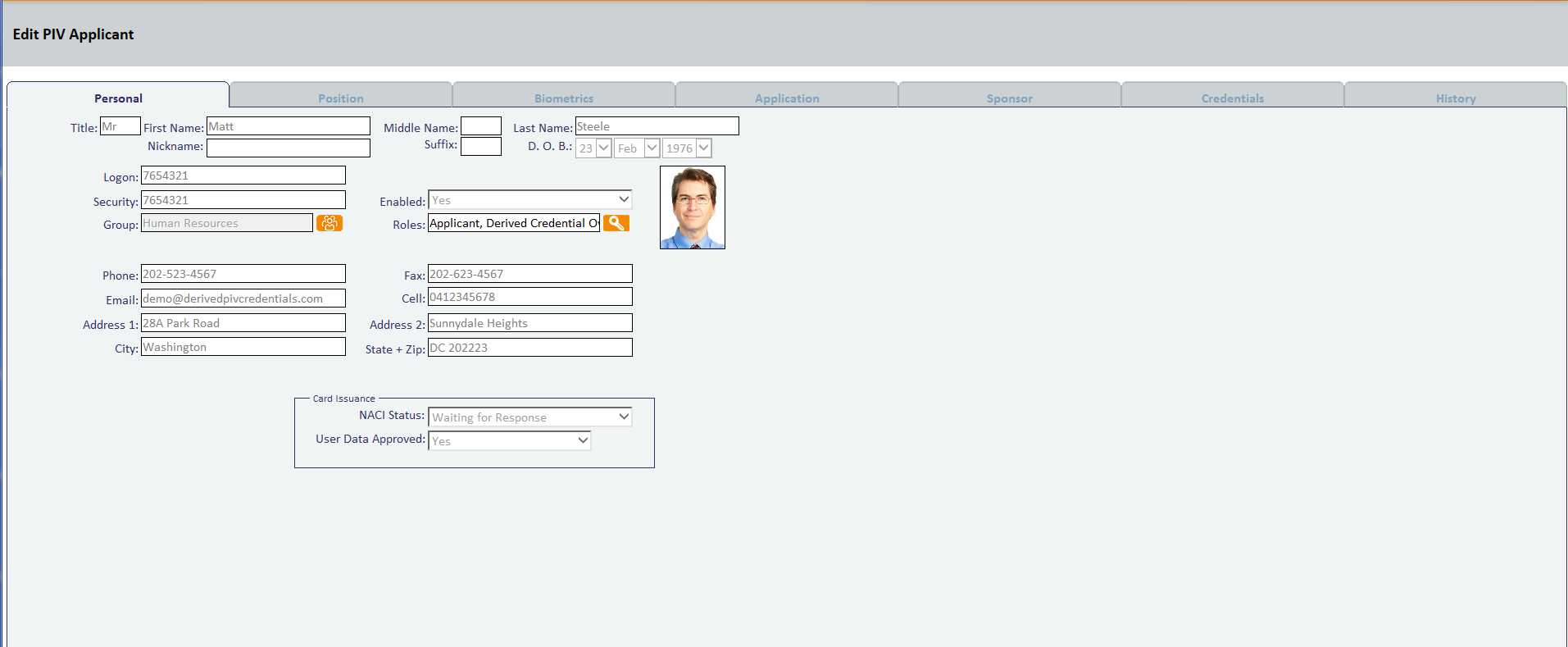
Task: Select the Sponsor tab
Action: [1010, 98]
